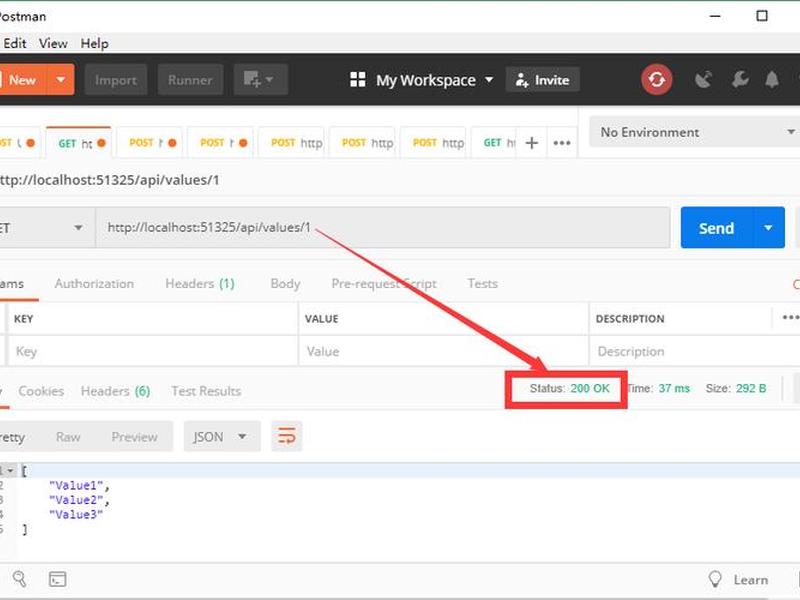Minimize the Postman window
Viewport: 800px width, 600px height.
(715, 16)
